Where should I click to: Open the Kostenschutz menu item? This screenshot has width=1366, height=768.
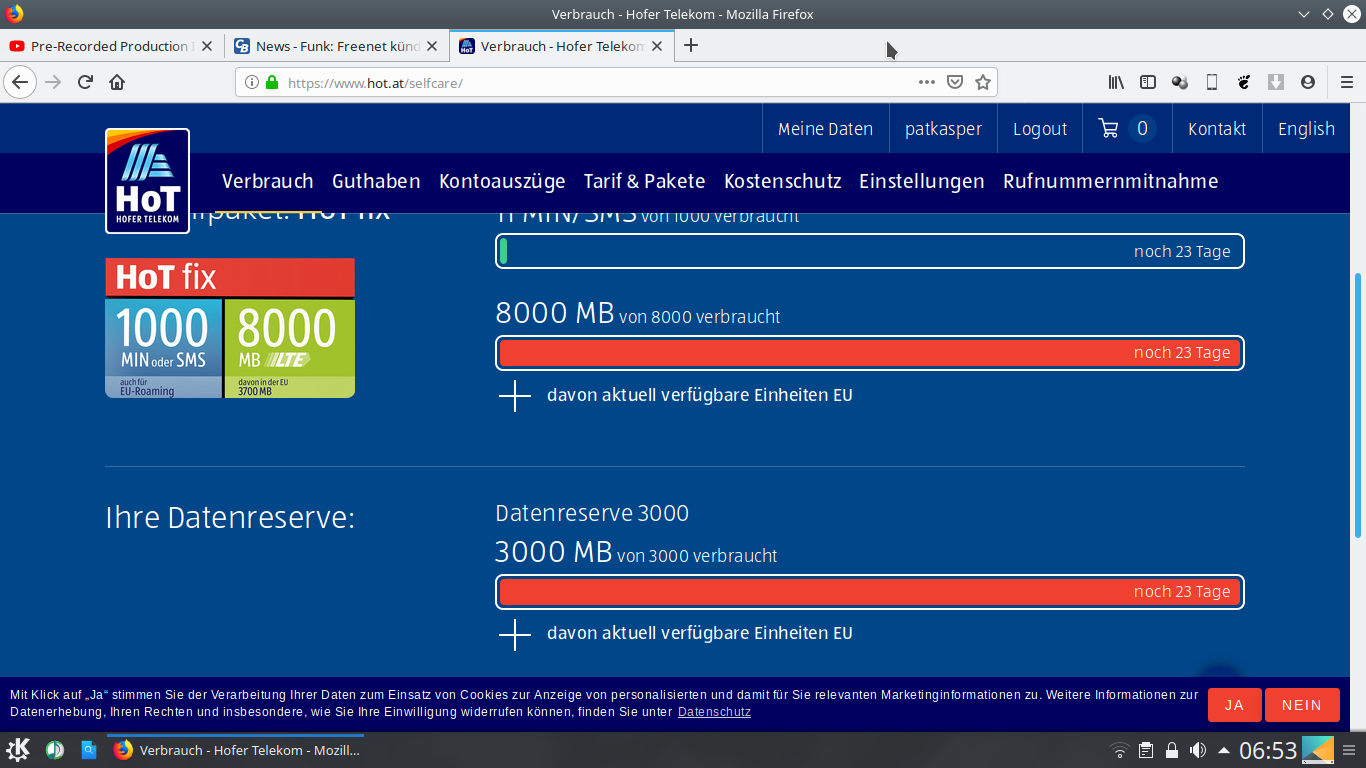click(783, 181)
